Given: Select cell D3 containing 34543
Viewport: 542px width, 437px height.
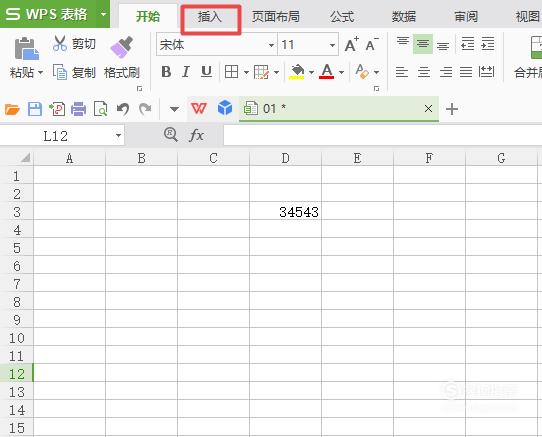Looking at the screenshot, I should pyautogui.click(x=285, y=212).
